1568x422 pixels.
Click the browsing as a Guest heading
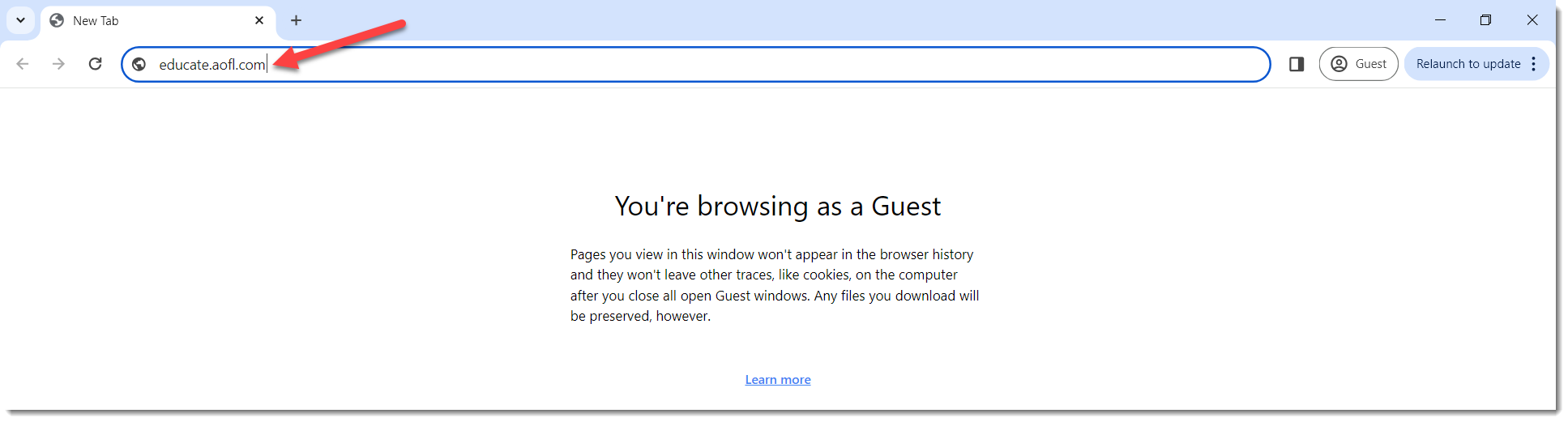click(778, 207)
